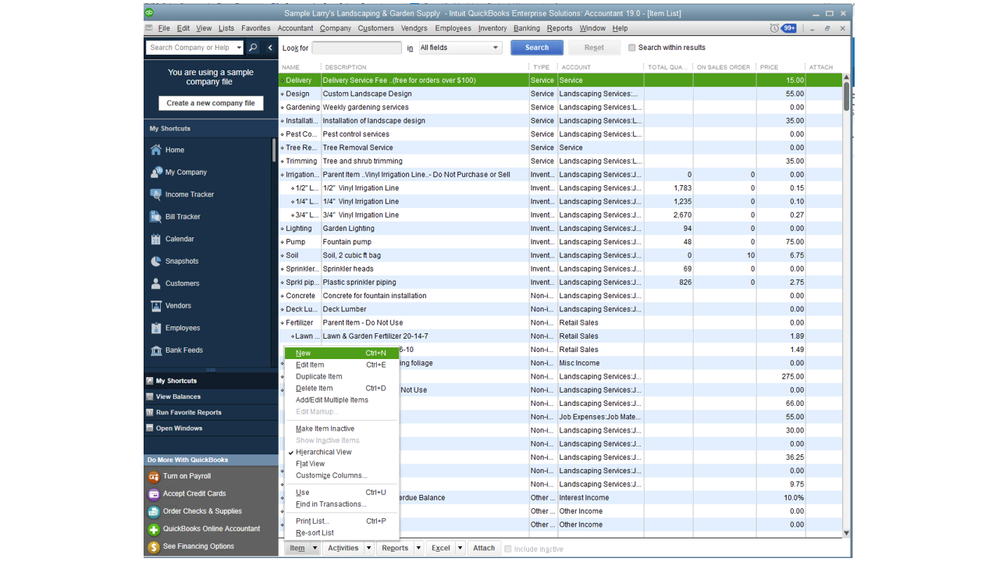Open the Banking menu
Image resolution: width=999 pixels, height=562 pixels.
[x=526, y=28]
